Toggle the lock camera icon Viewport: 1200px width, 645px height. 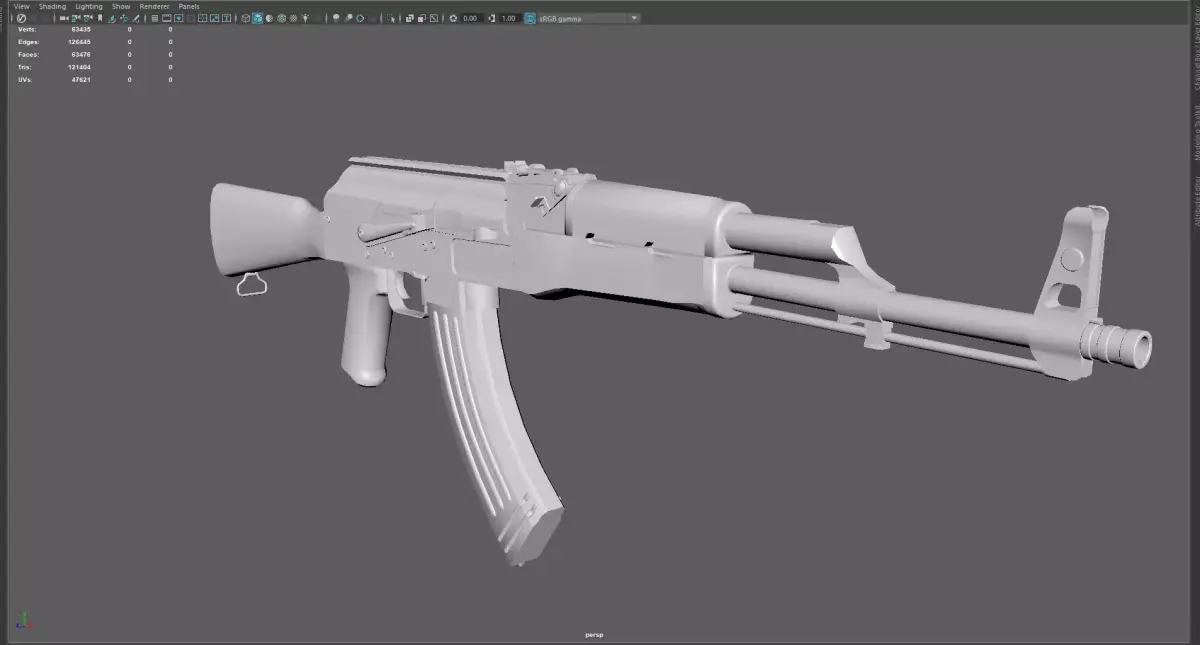click(x=76, y=18)
